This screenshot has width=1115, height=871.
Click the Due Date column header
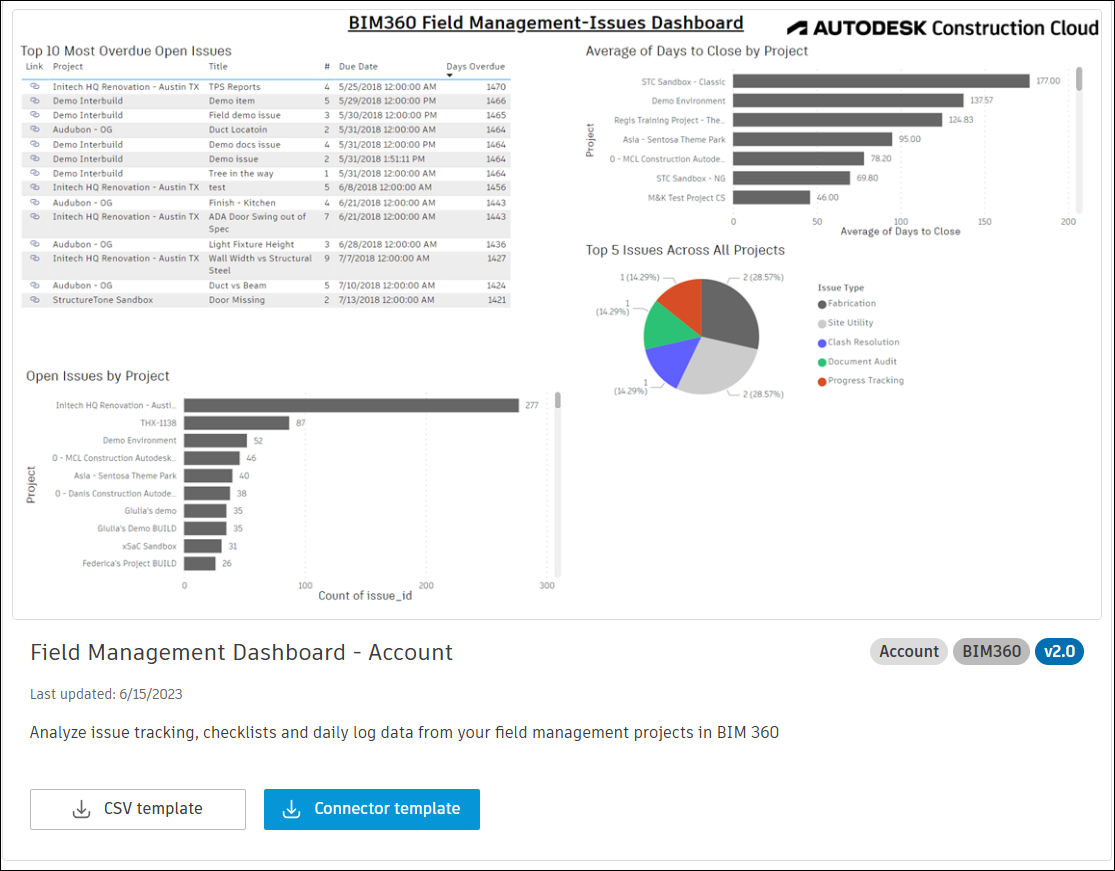(358, 67)
